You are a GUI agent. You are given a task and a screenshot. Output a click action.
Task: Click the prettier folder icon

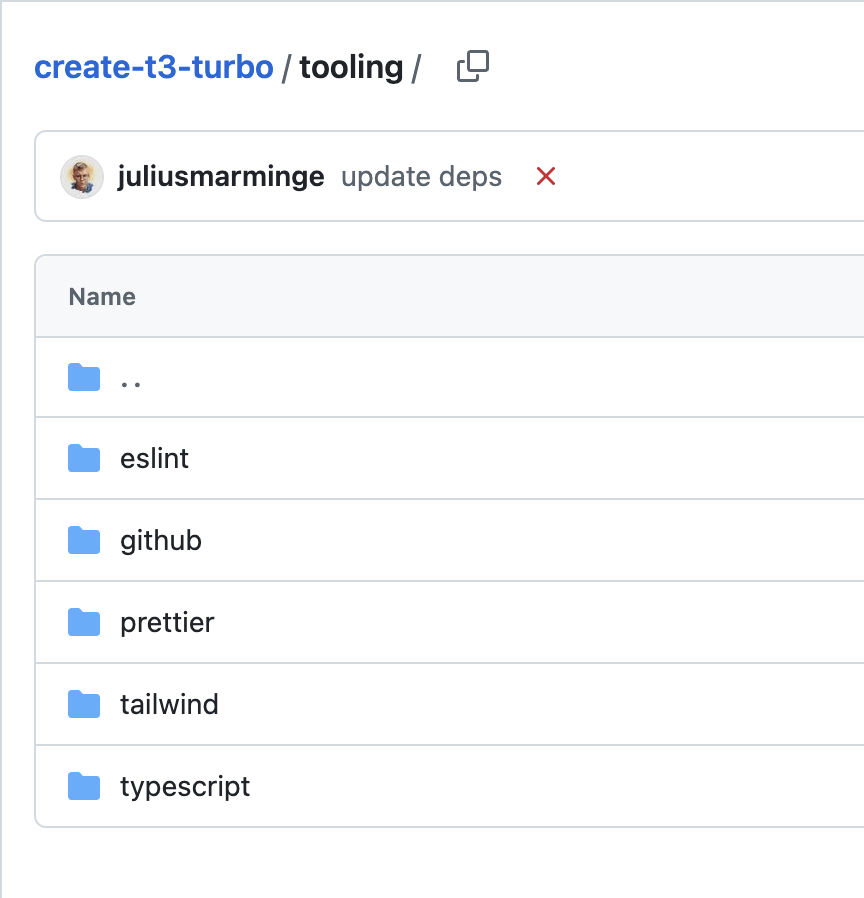click(84, 622)
